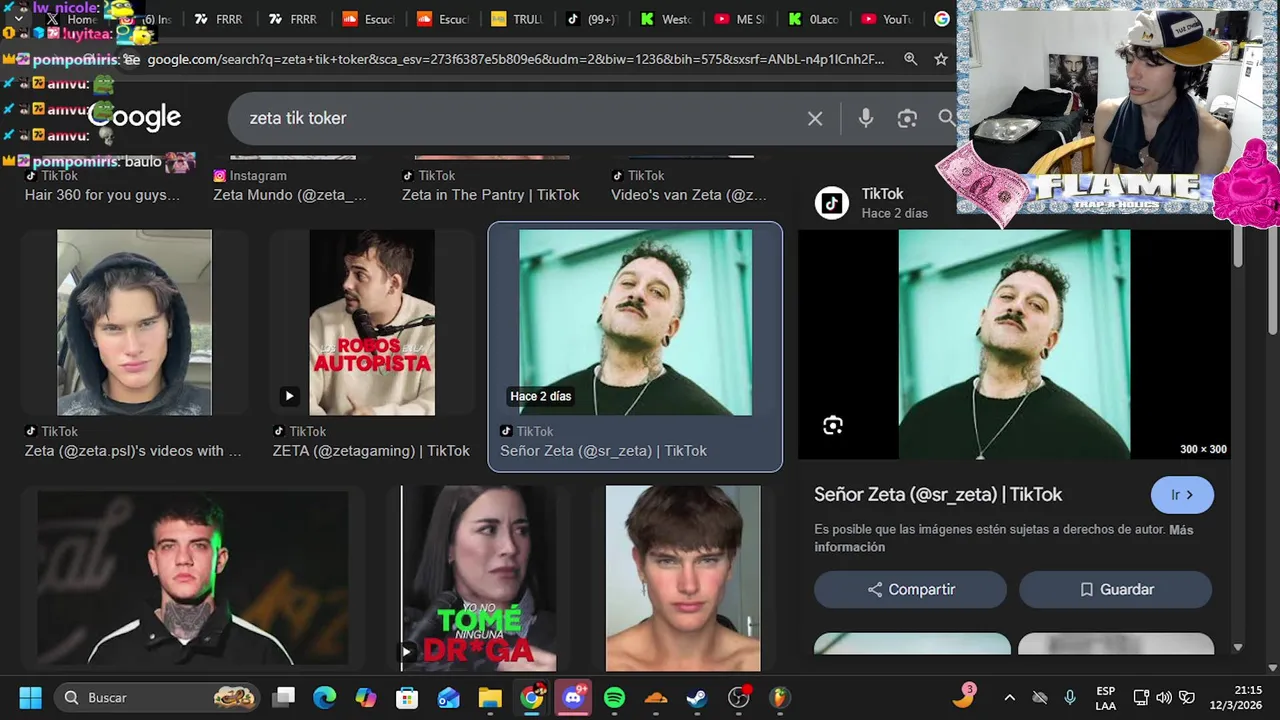This screenshot has height=720, width=1280.
Task: Click the TikTok logo in the preview panel
Action: [x=831, y=203]
